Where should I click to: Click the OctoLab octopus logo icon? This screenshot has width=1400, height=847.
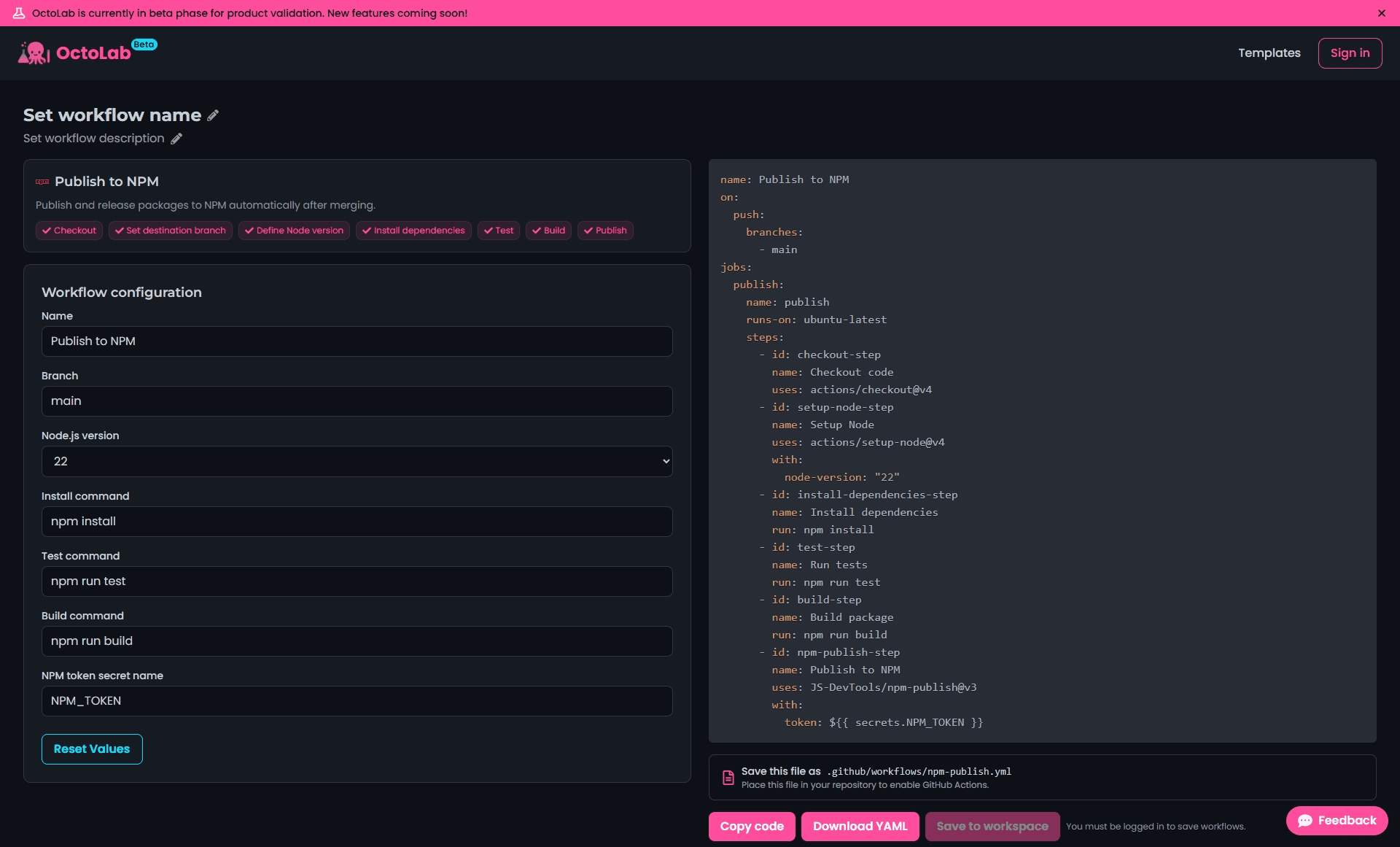[34, 53]
